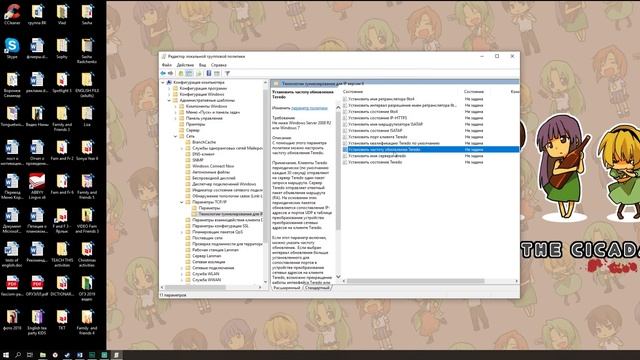Click the Forward arrow toolbar icon
Viewport: 640px width, 360px height.
coord(171,73)
